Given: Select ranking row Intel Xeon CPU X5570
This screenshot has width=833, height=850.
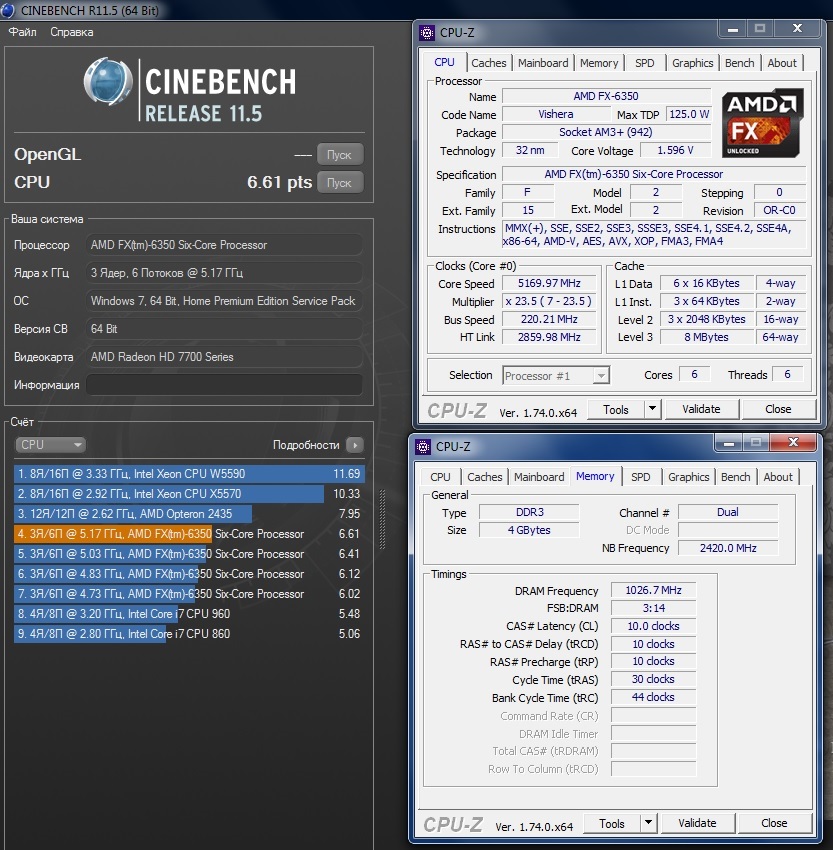Looking at the screenshot, I should (189, 494).
